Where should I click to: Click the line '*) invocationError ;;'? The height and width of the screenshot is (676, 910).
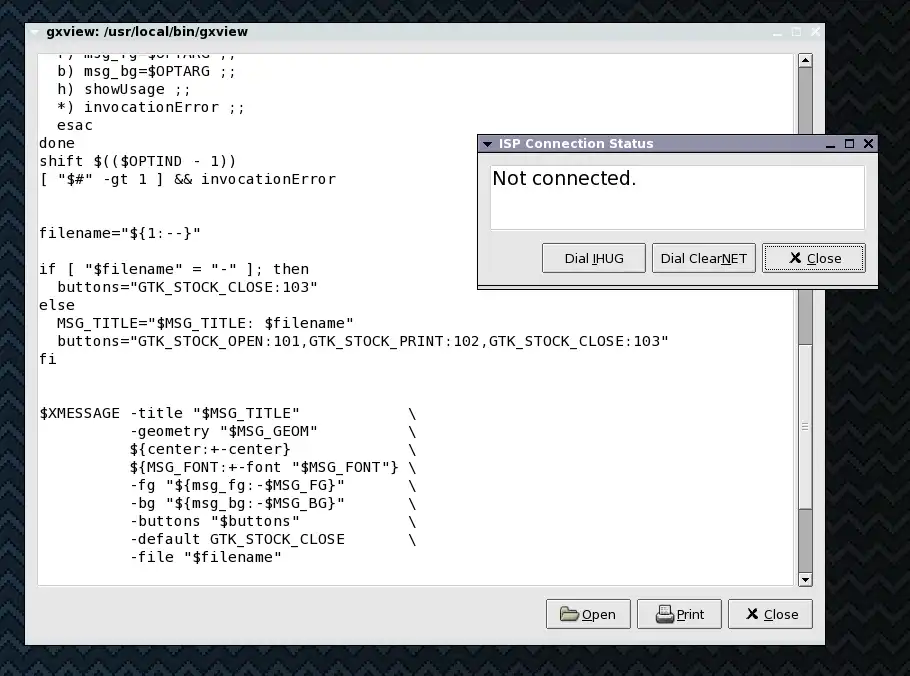tap(151, 107)
